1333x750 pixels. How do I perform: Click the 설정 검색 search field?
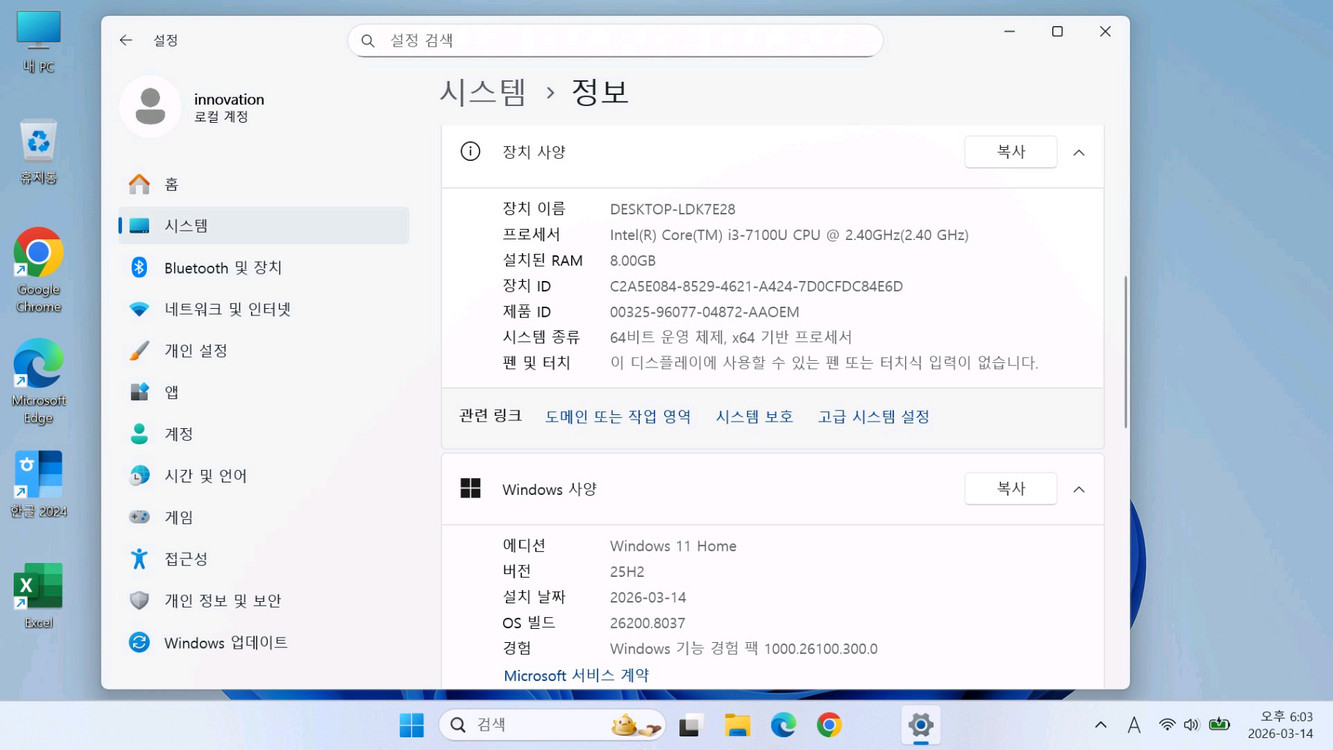pyautogui.click(x=615, y=40)
